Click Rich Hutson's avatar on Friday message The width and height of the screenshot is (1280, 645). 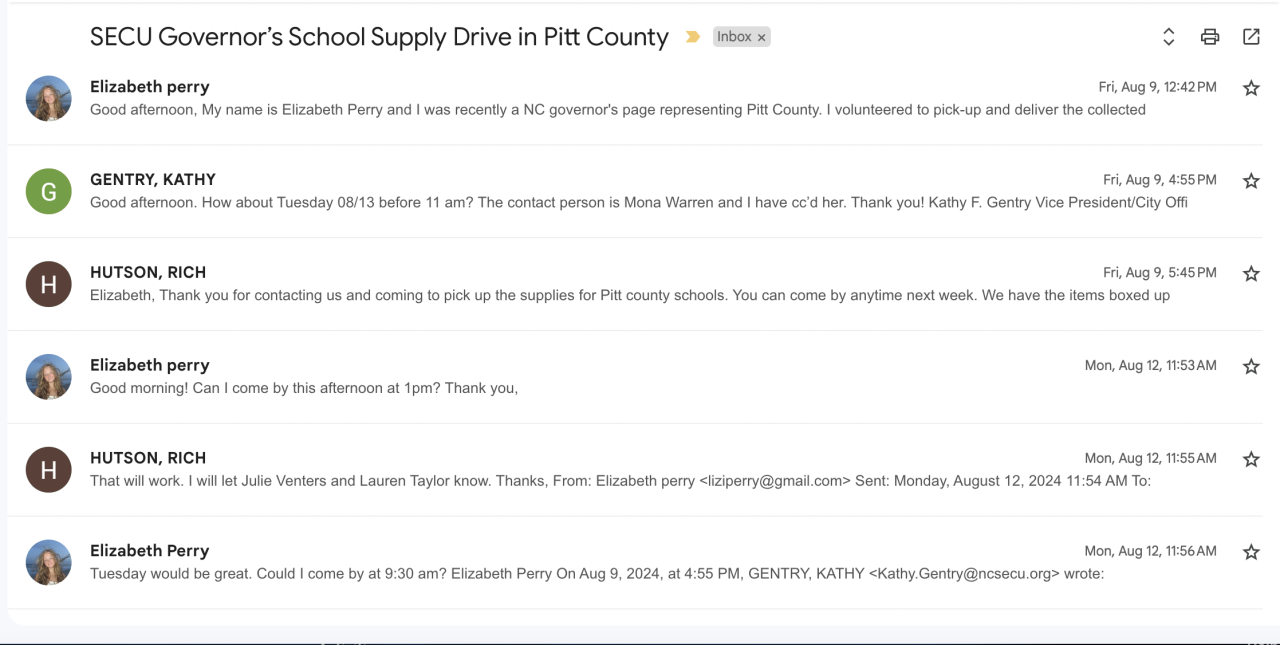[49, 284]
